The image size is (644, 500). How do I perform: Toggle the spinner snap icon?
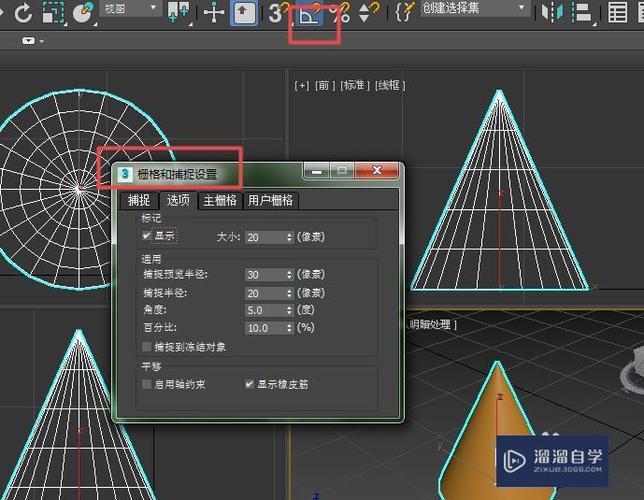368,12
